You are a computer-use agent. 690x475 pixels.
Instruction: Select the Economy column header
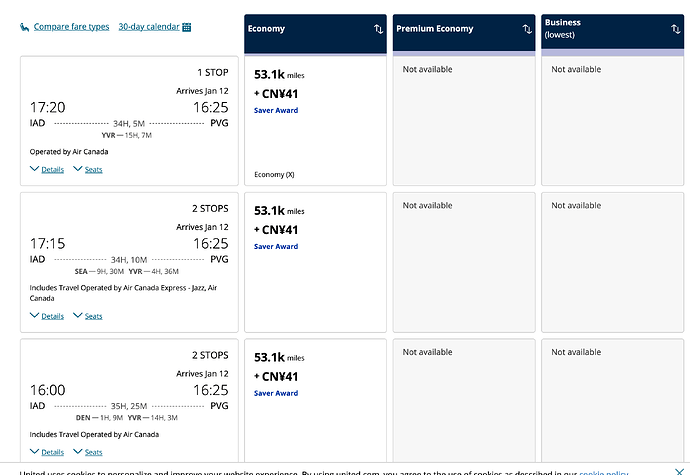(x=316, y=34)
